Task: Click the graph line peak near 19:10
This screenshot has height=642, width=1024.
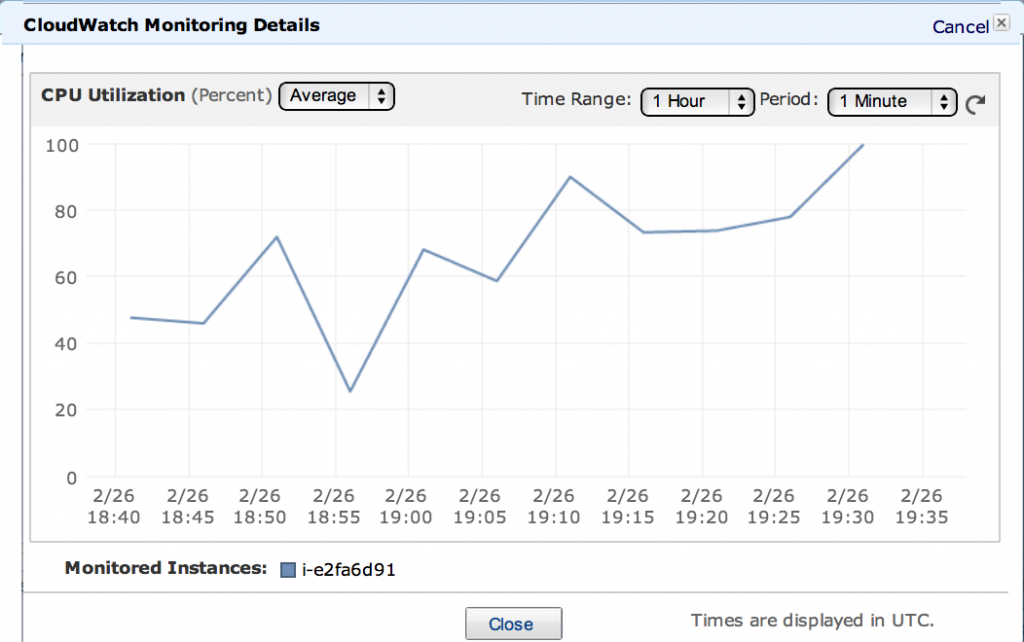Action: 570,177
